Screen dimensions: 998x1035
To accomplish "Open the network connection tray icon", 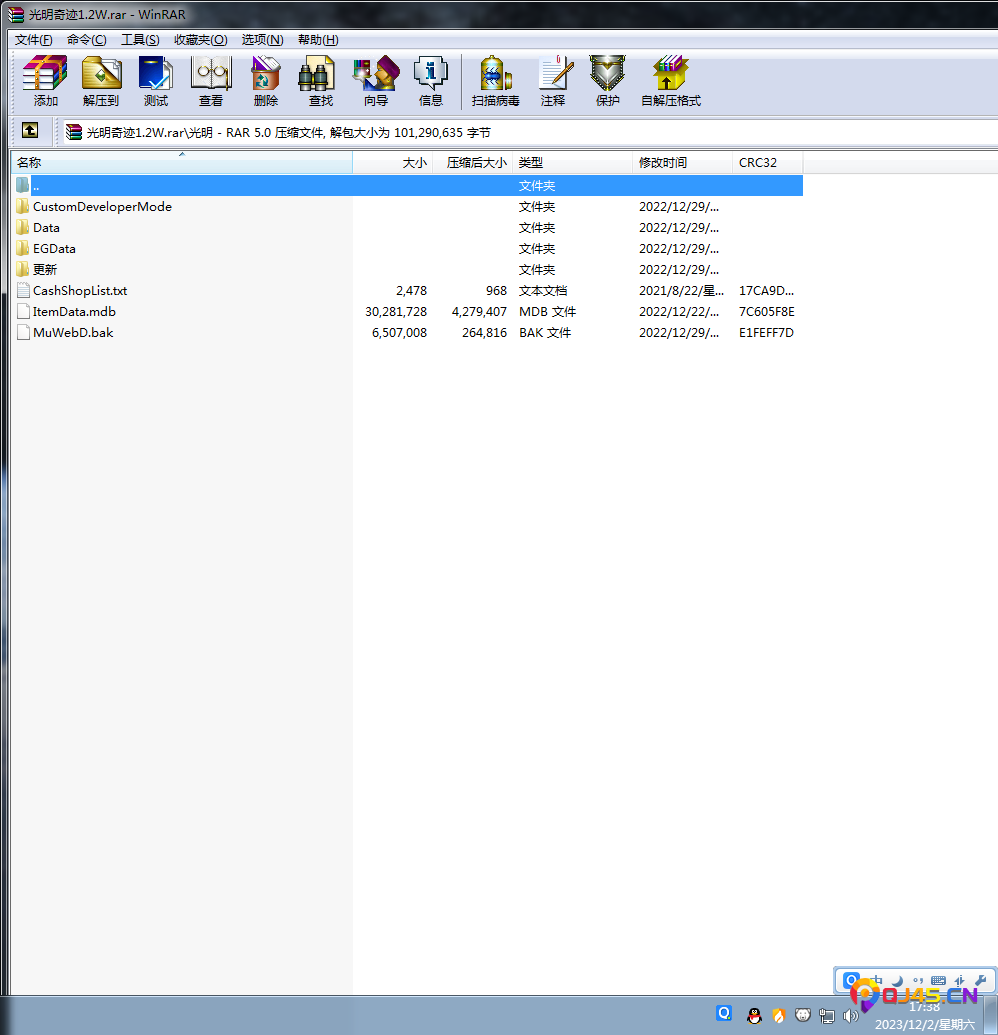I will click(x=826, y=1016).
